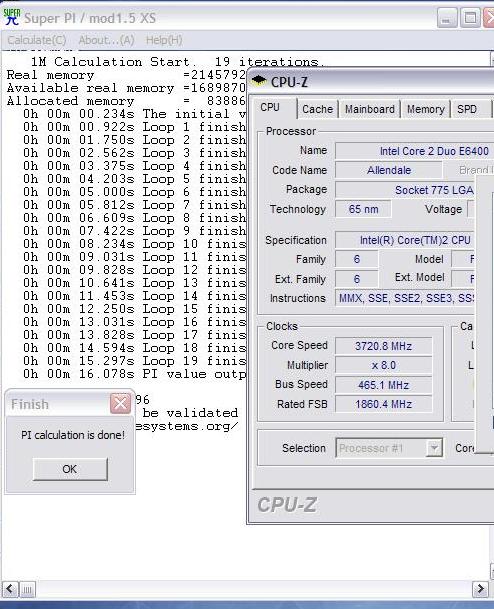494x609 pixels.
Task: Click OK in the Finish dialog
Action: 70,469
